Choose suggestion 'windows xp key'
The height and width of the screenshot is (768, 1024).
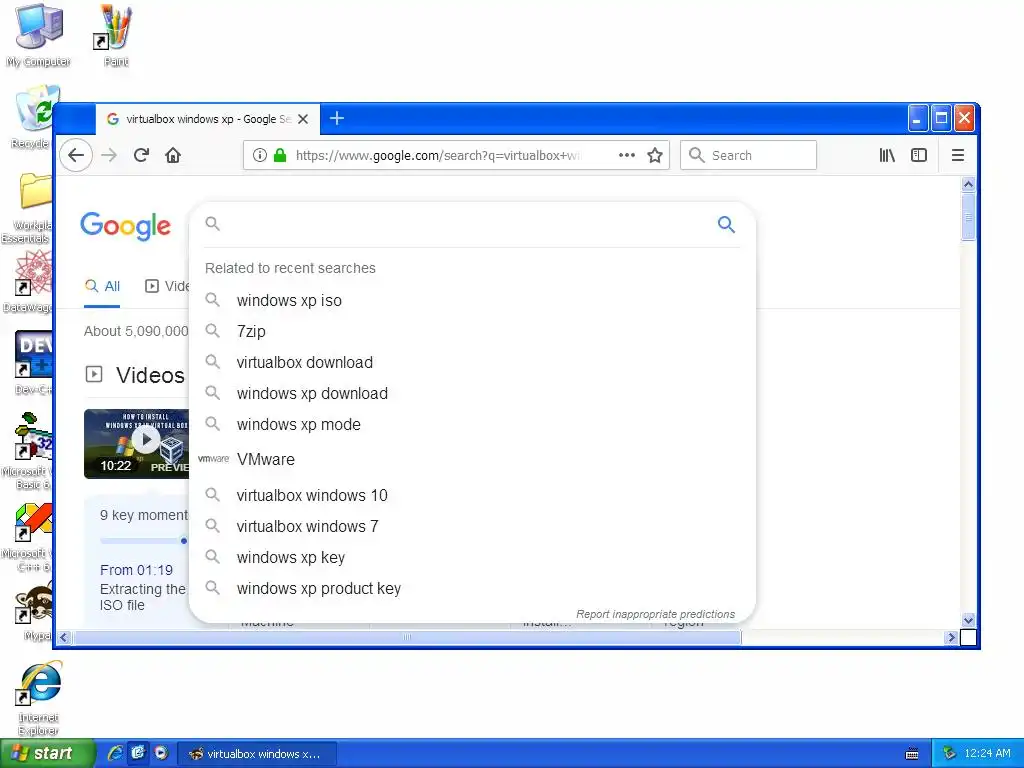coord(472,557)
